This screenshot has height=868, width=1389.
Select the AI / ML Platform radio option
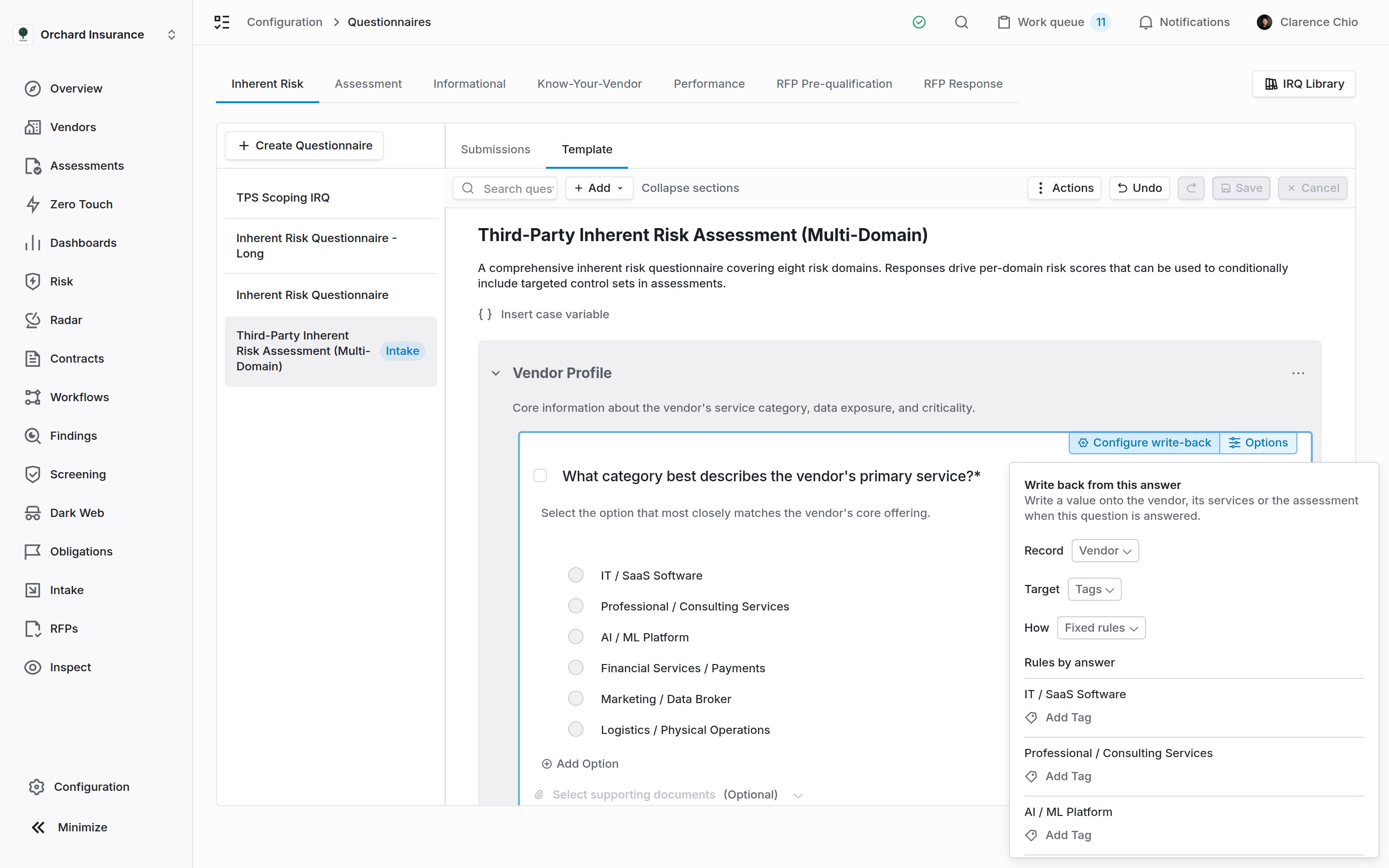(576, 637)
